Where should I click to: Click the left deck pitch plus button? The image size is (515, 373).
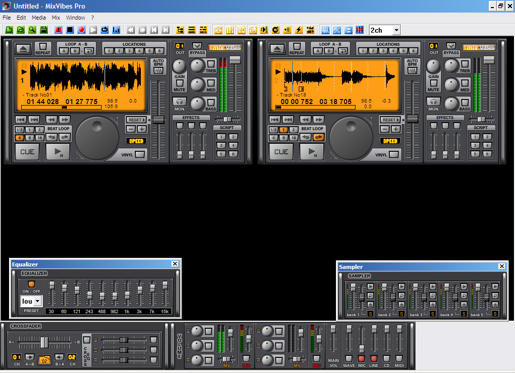click(x=142, y=129)
